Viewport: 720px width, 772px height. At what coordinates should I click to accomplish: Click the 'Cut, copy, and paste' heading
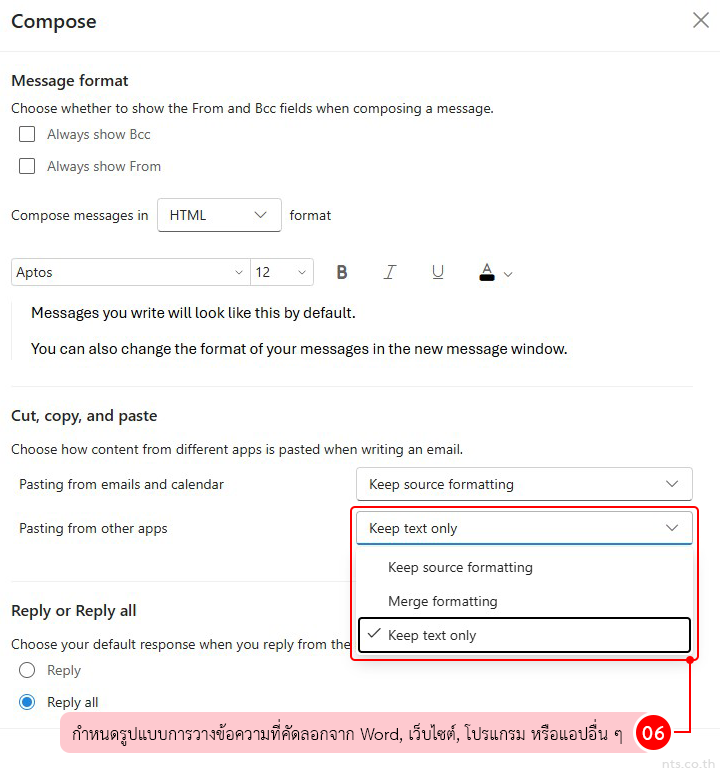(x=84, y=416)
